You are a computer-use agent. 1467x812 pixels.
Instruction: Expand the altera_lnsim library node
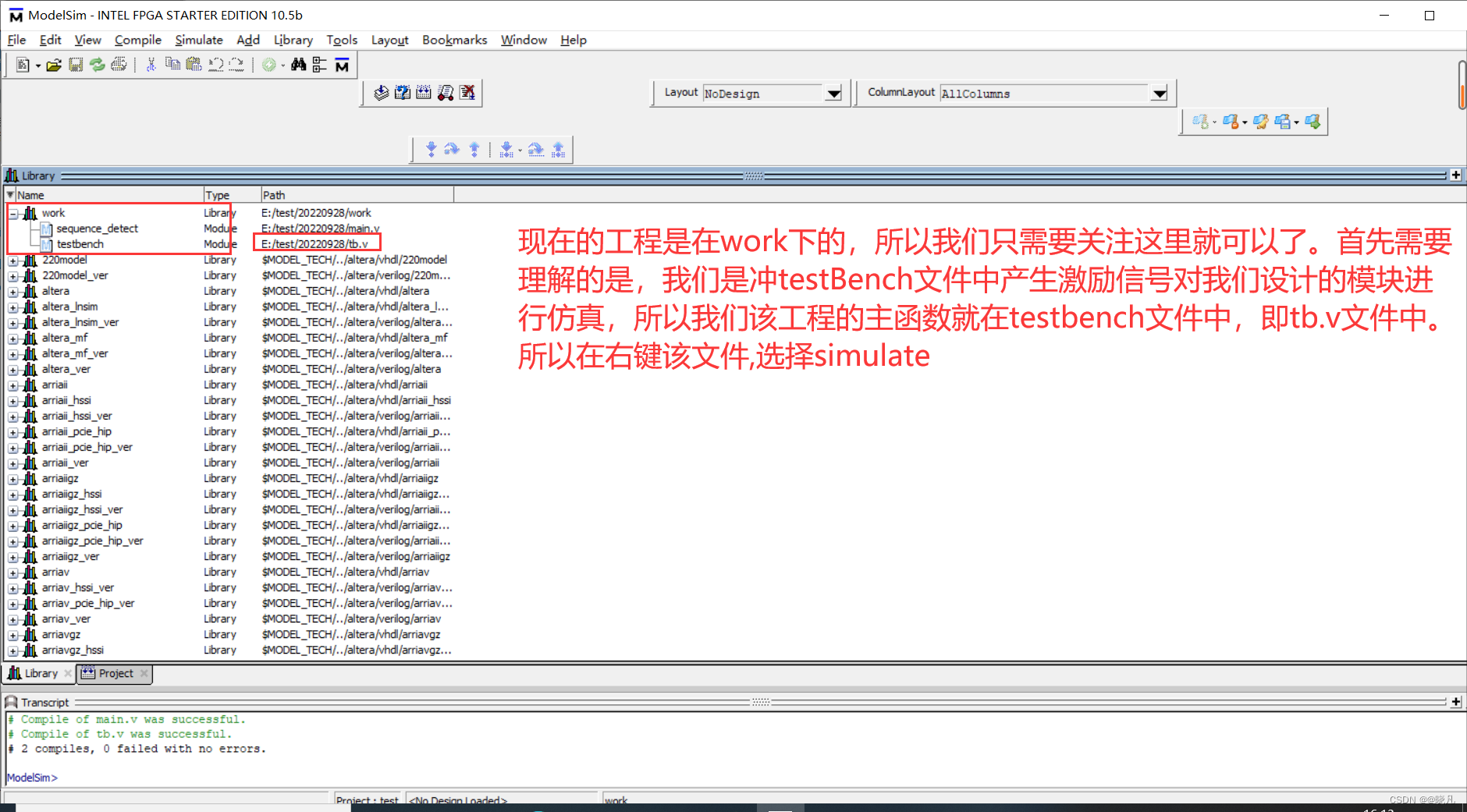click(13, 307)
